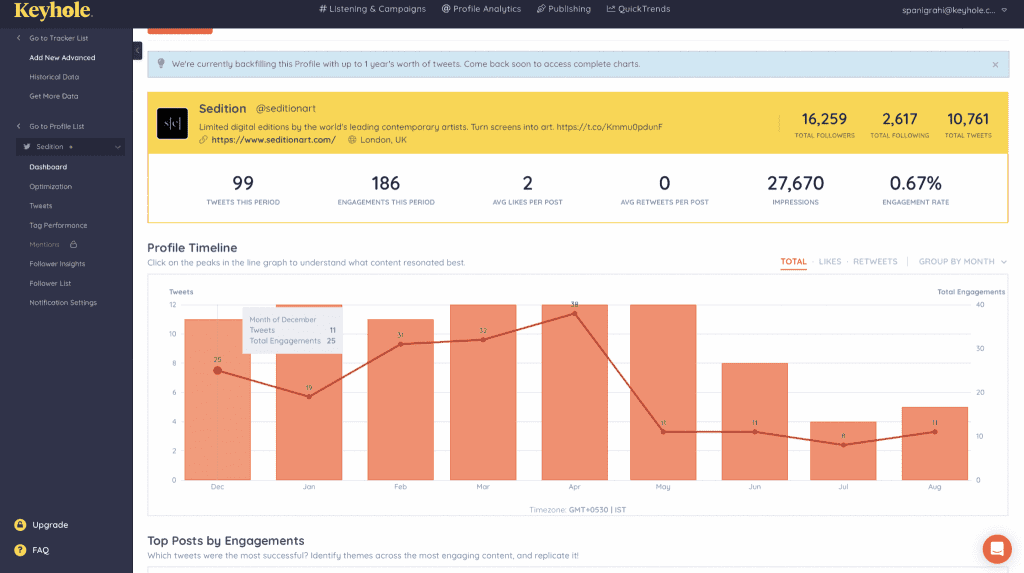Open the seditionart.com website link

tap(274, 140)
